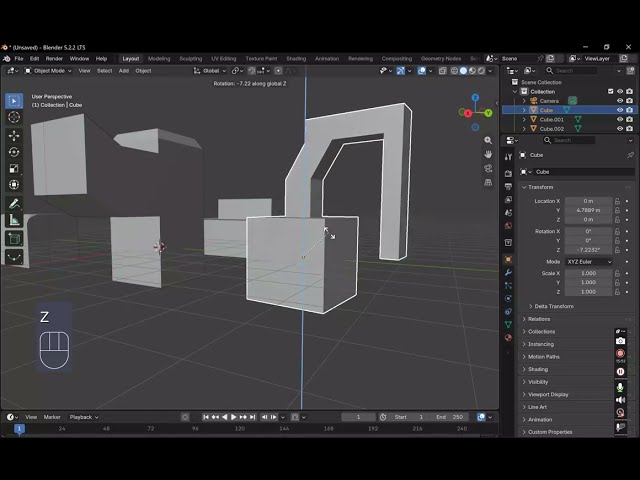This screenshot has width=640, height=480.
Task: Click the viewport View menu button
Action: [x=84, y=71]
